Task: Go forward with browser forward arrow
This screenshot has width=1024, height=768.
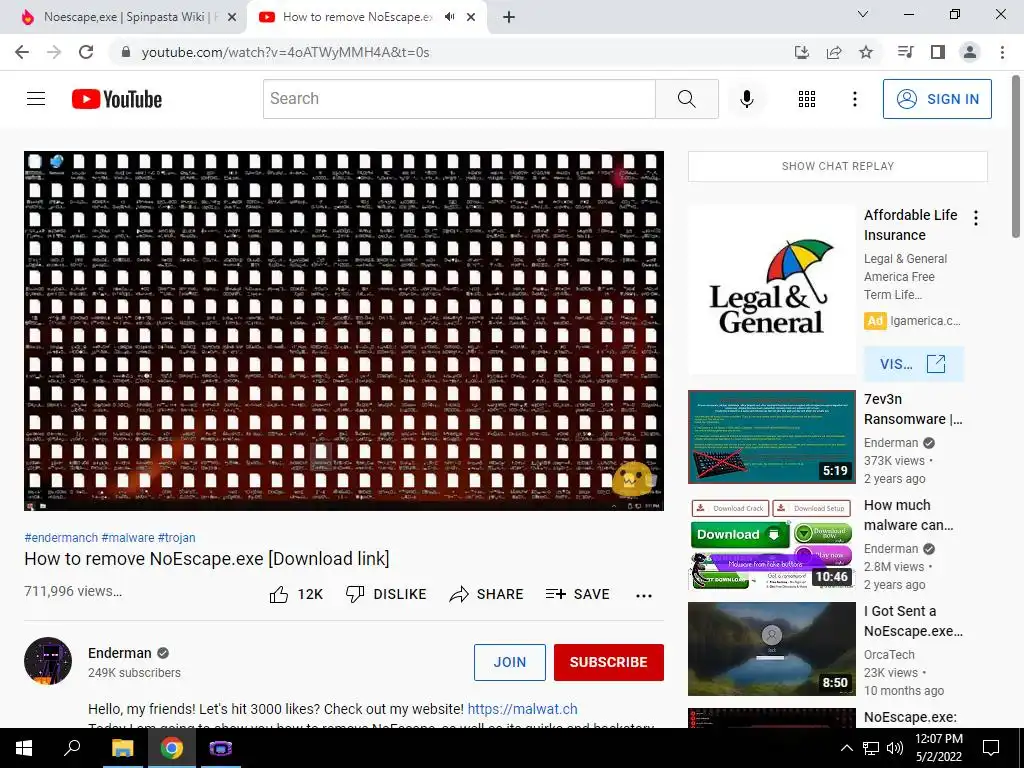Action: click(54, 52)
